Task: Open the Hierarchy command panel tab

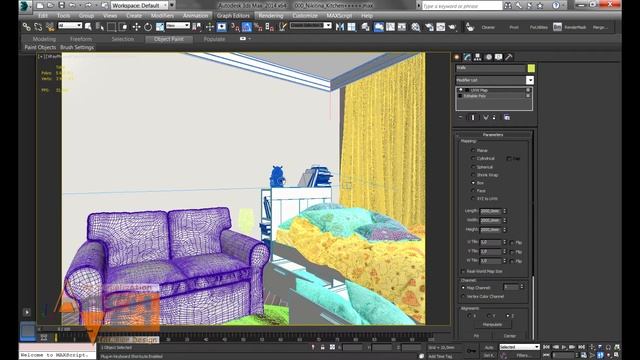Action: 478,57
